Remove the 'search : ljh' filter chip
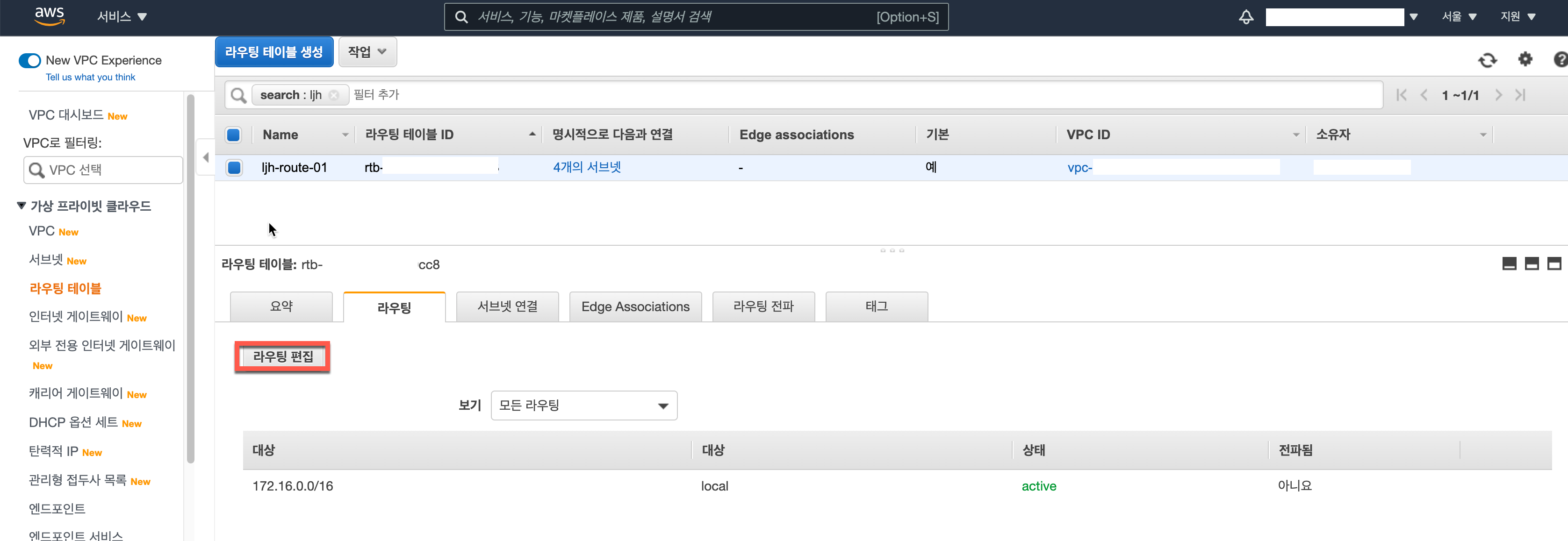The width and height of the screenshot is (1568, 541). click(334, 95)
